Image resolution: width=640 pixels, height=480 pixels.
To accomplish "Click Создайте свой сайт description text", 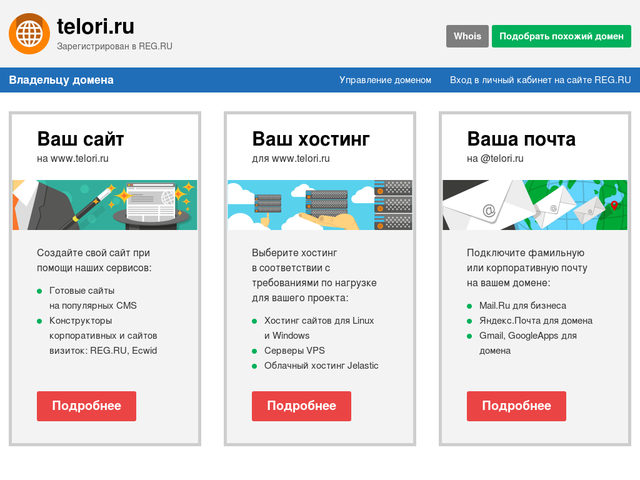I will 94,260.
